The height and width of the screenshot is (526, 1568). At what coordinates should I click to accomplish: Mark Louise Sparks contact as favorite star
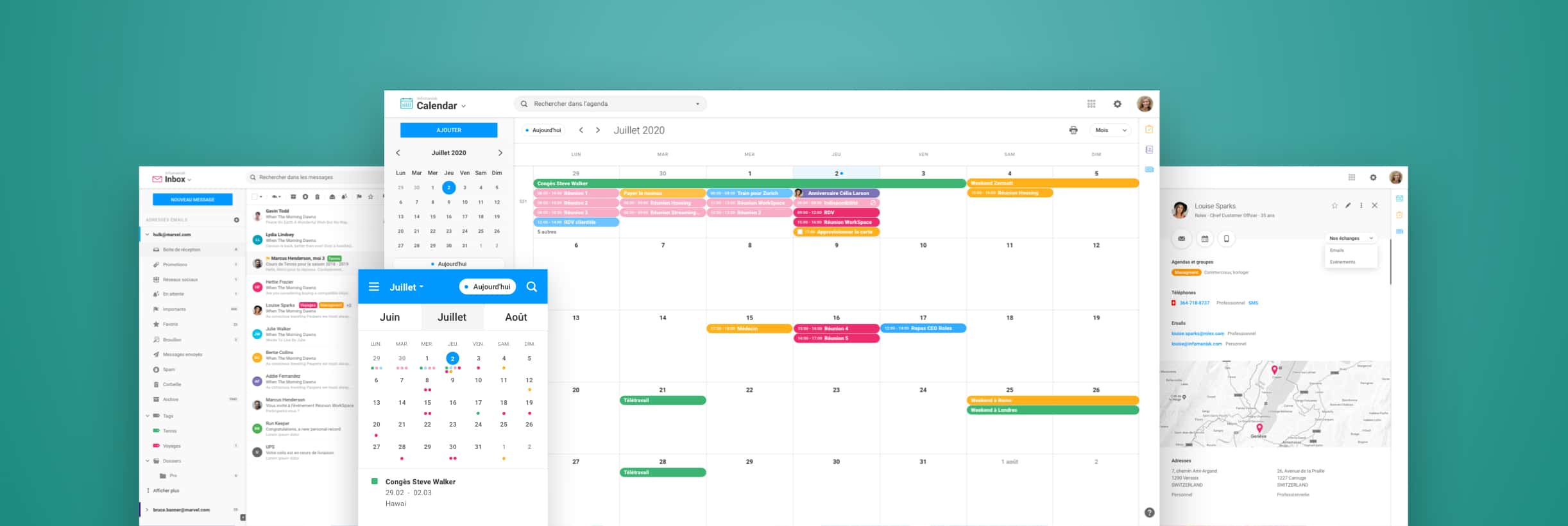coord(1334,206)
